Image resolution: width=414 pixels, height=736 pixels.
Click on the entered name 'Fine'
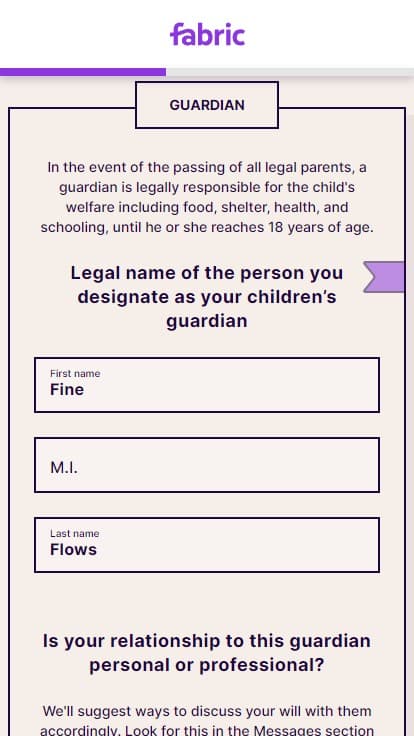(67, 390)
